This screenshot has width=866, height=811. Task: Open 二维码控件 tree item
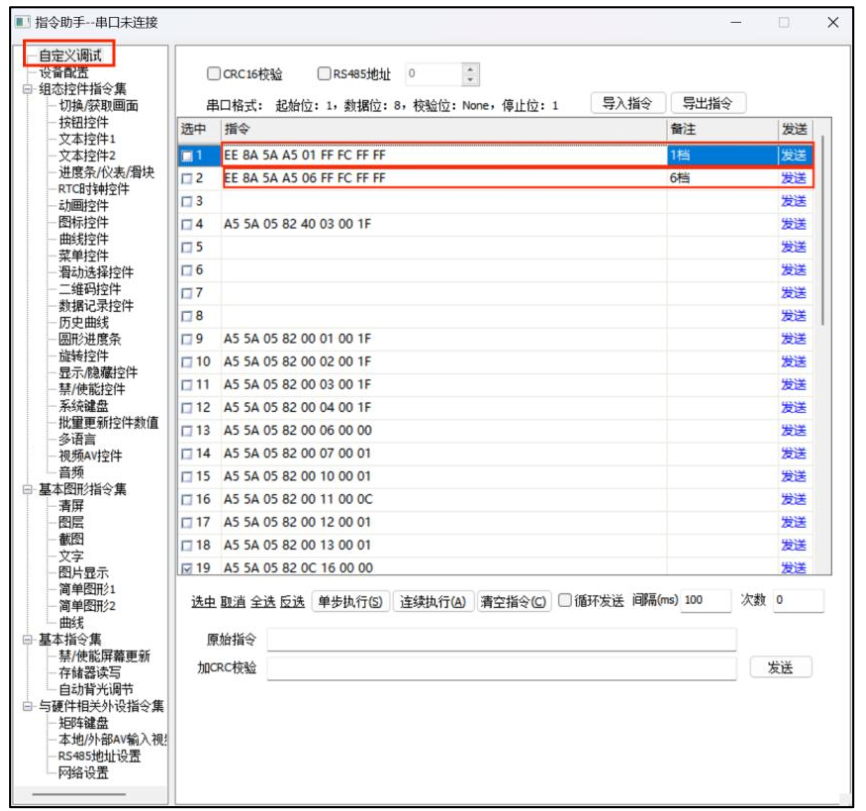(90, 289)
